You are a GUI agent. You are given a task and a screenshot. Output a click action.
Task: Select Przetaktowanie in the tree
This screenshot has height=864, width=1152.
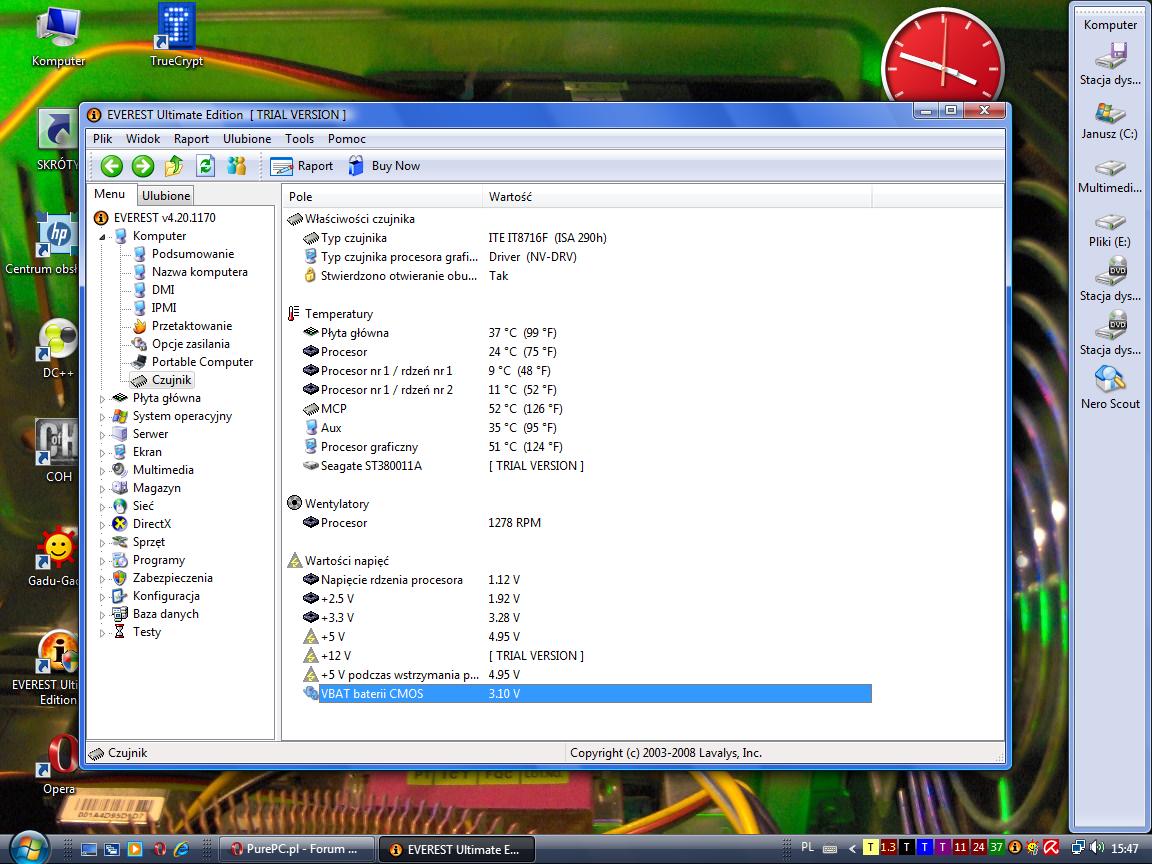(191, 326)
